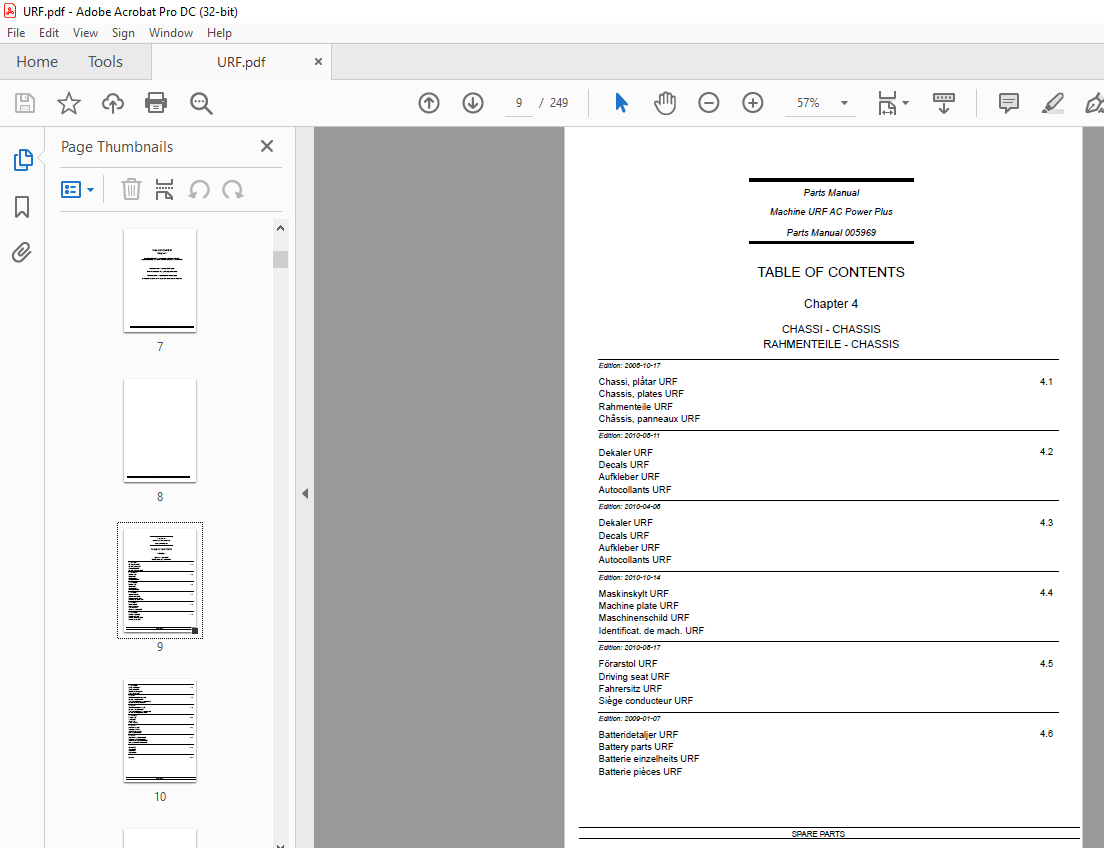Open the Bookmarks panel icon
The width and height of the screenshot is (1104, 848).
pos(22,206)
